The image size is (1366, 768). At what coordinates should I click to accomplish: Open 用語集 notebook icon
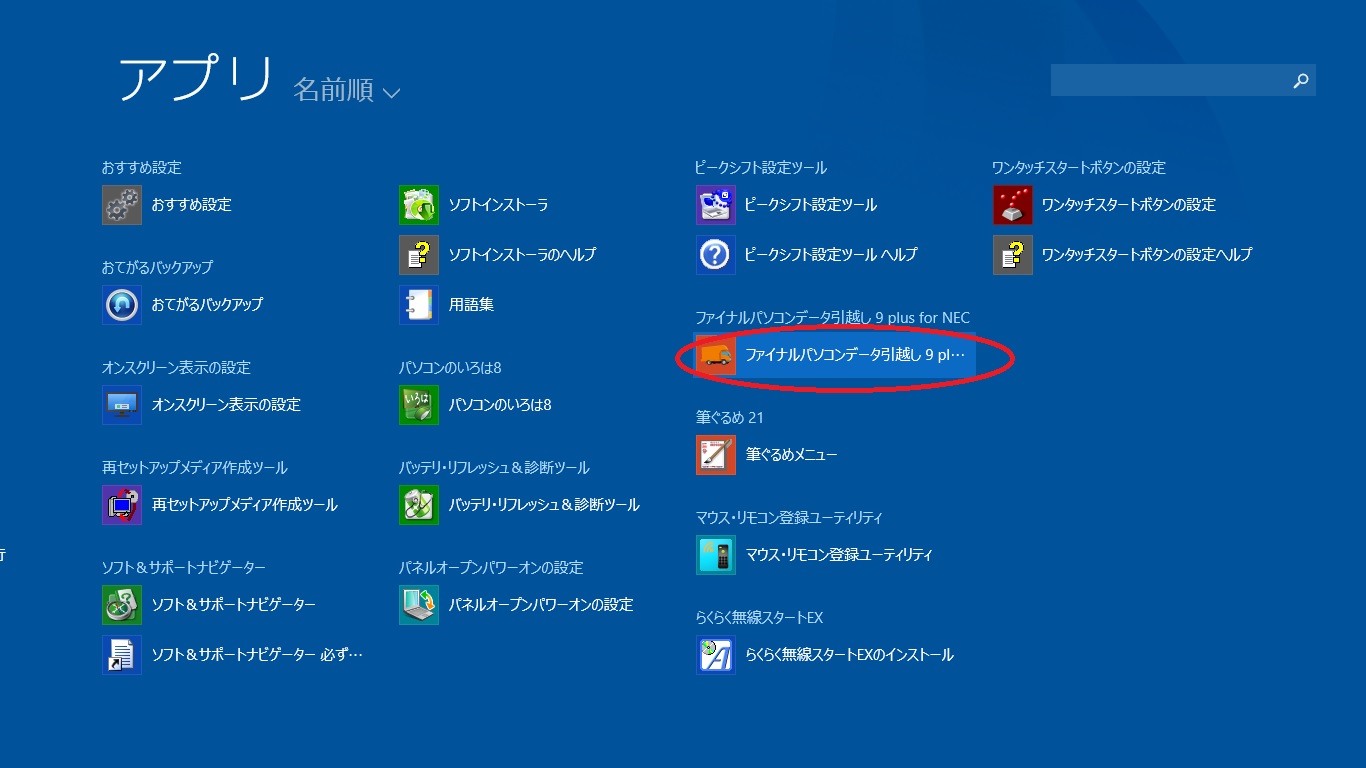click(419, 305)
